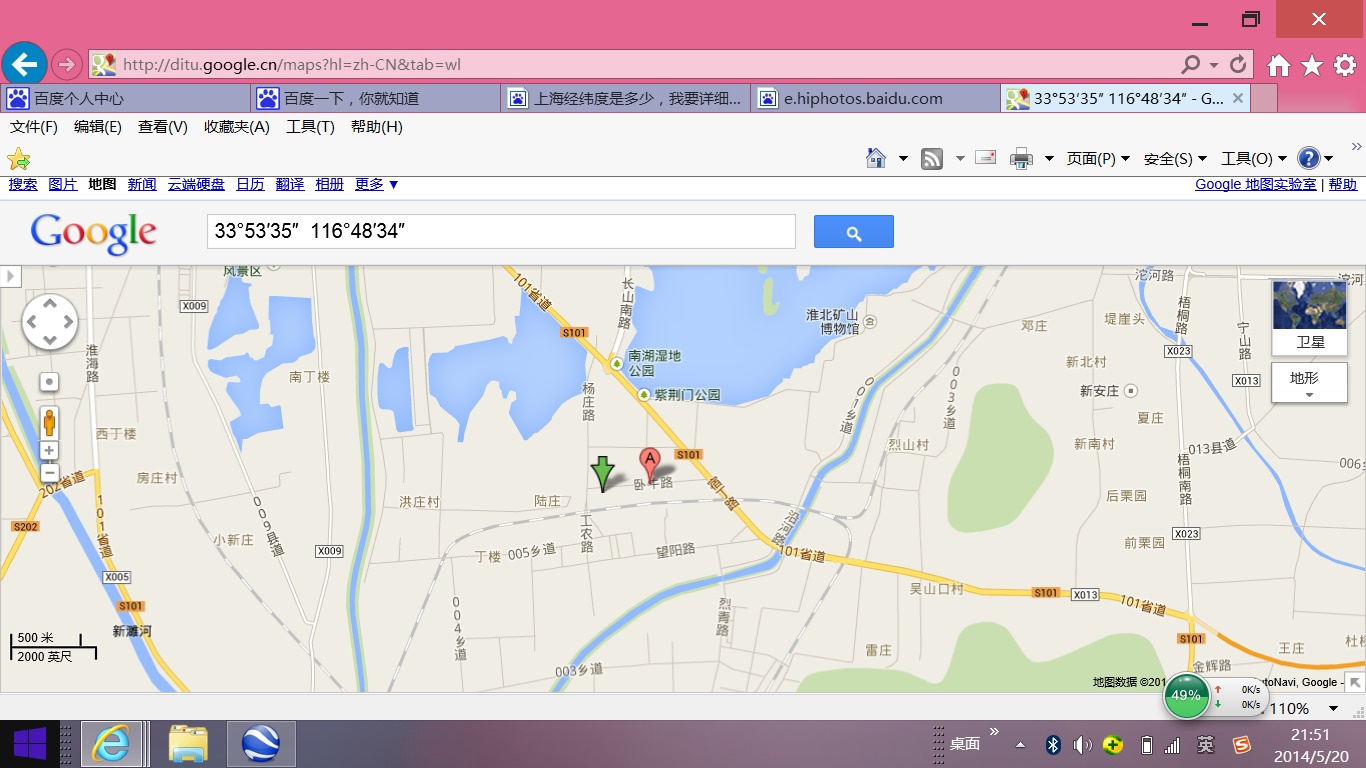Click the browser forward arrow button
This screenshot has height=768, width=1366.
click(x=66, y=64)
